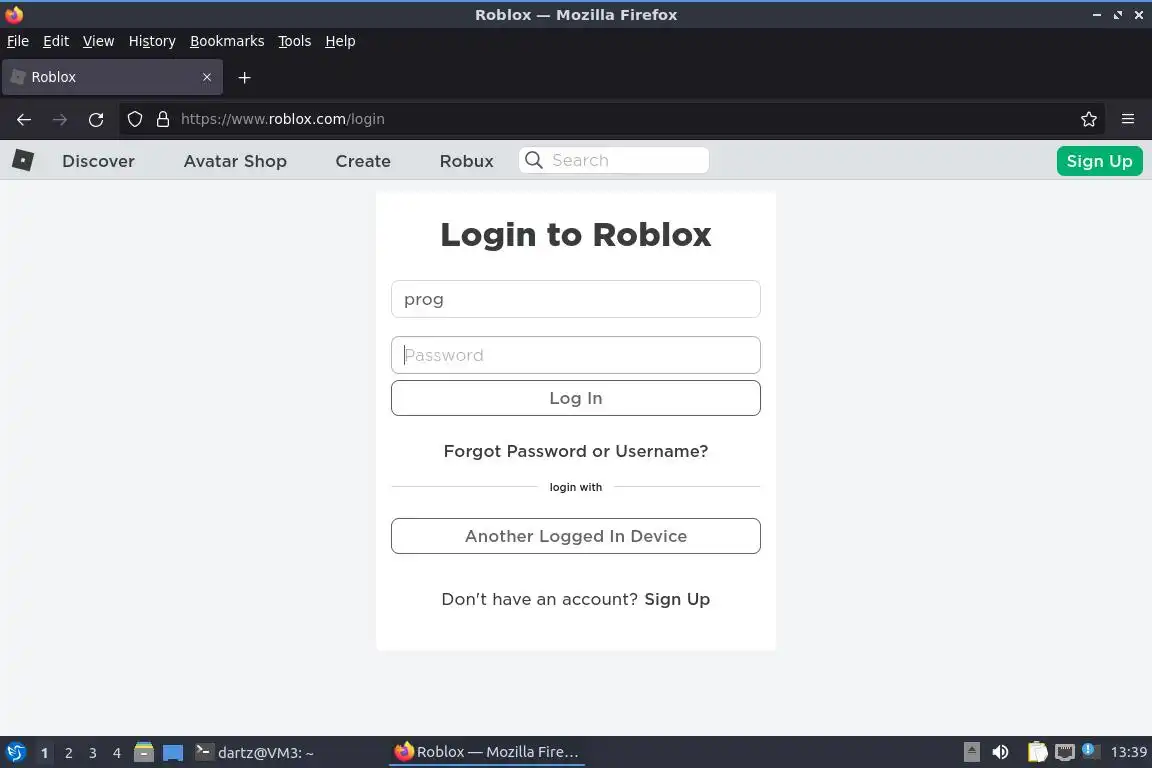The image size is (1152, 768).
Task: Bookmark this page with star icon
Action: [x=1089, y=119]
